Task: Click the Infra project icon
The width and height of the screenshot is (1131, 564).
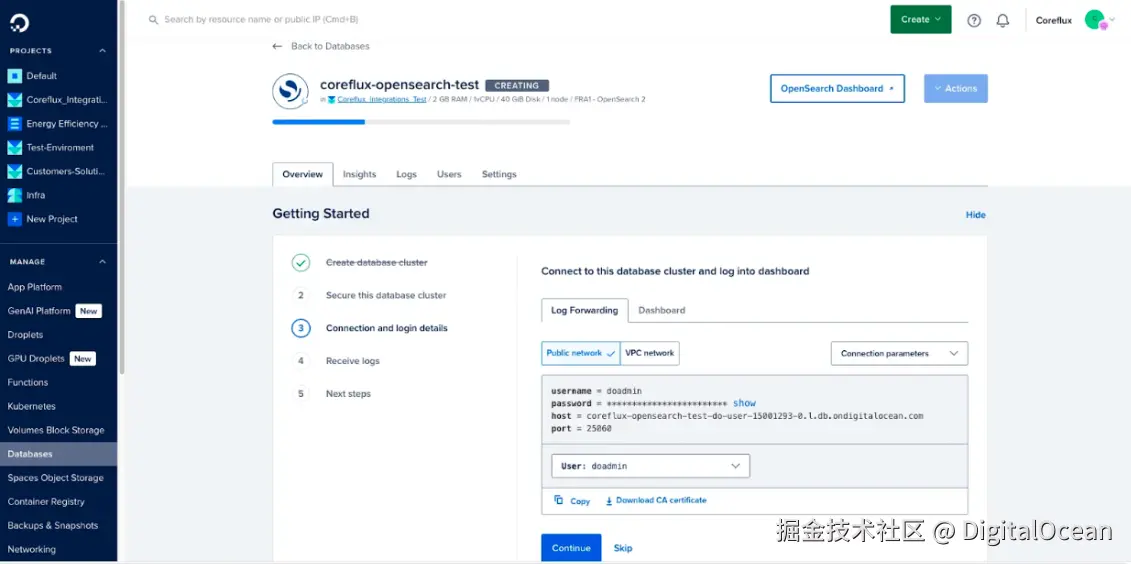Action: (x=14, y=195)
